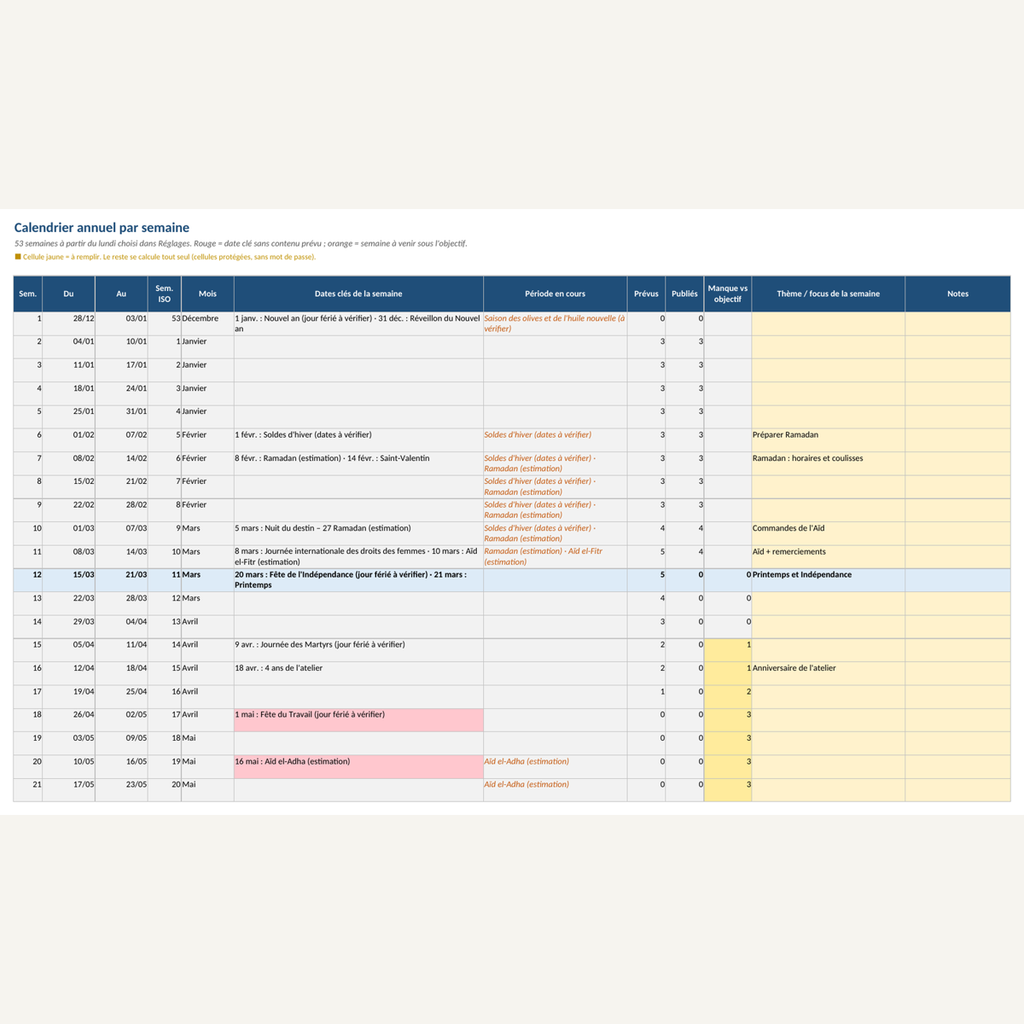Select 'Printemps et Indépendance' theme cell
Screen dimensions: 1024x1024
(828, 580)
